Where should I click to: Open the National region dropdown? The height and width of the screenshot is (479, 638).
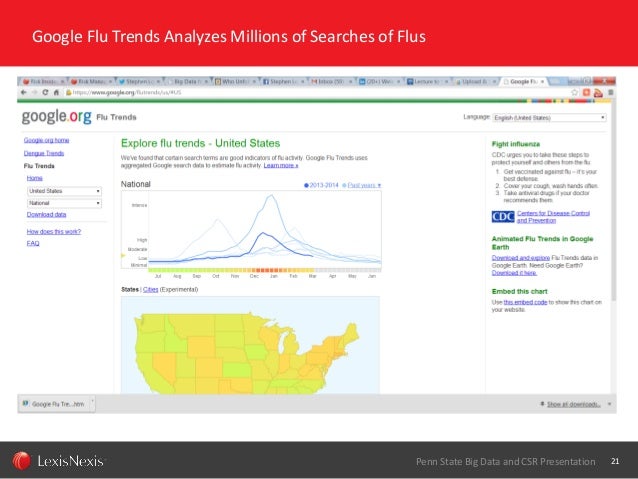coord(64,203)
